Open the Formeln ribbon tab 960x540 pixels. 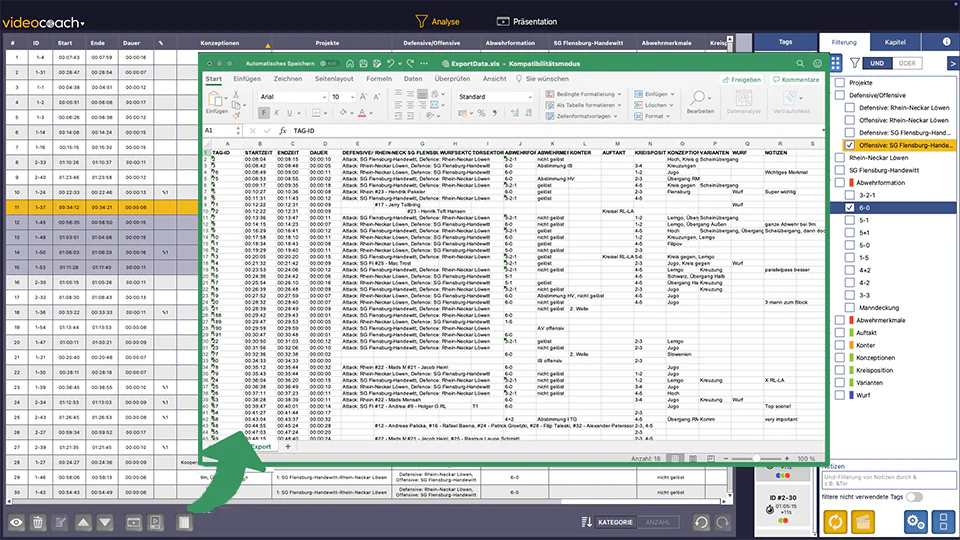[379, 79]
